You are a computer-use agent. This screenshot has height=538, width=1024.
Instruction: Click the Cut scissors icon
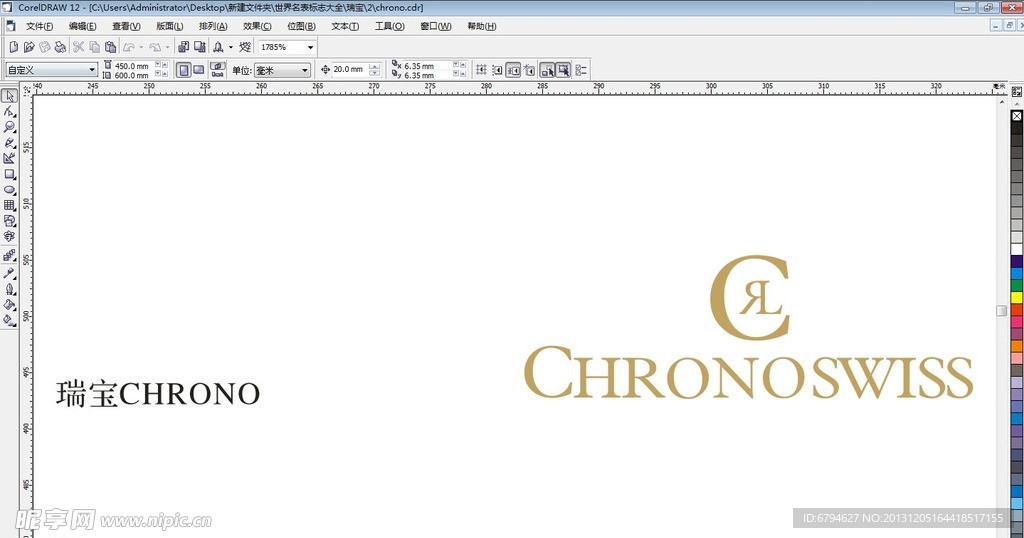pyautogui.click(x=78, y=47)
